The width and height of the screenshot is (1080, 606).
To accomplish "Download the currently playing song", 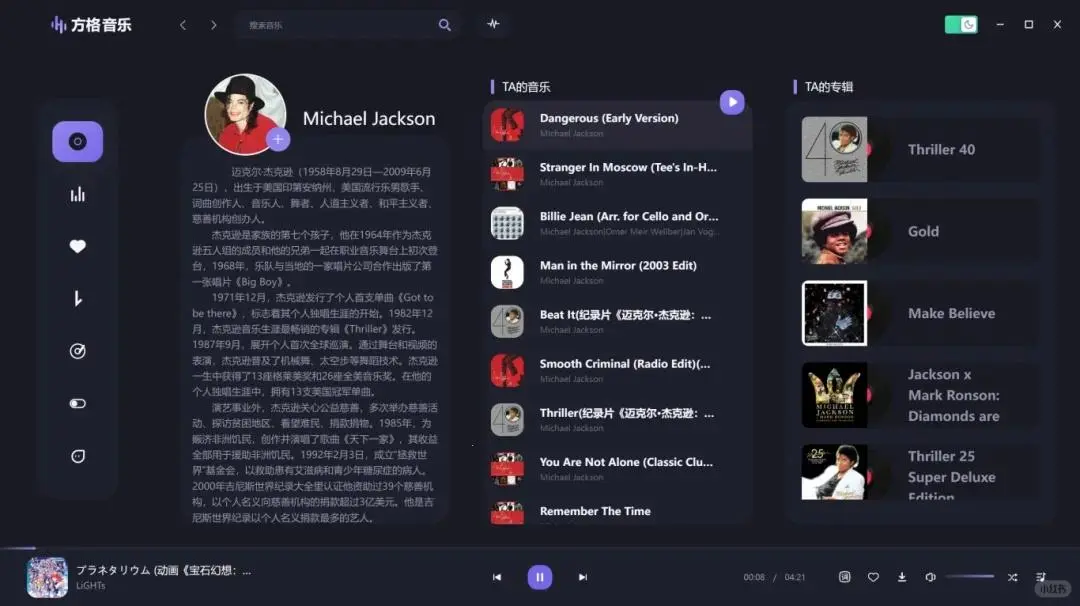I will tap(901, 577).
